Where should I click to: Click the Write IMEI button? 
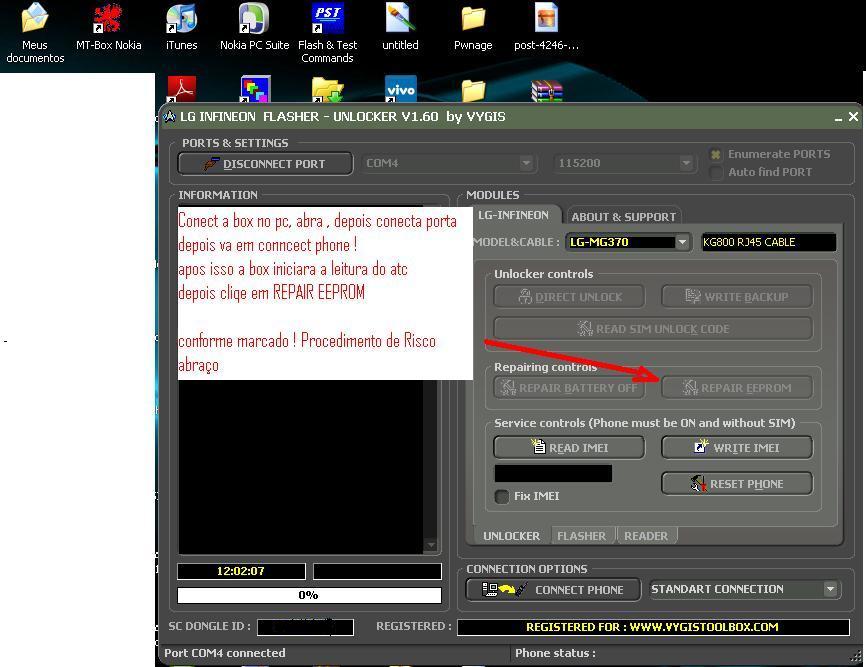coord(737,447)
